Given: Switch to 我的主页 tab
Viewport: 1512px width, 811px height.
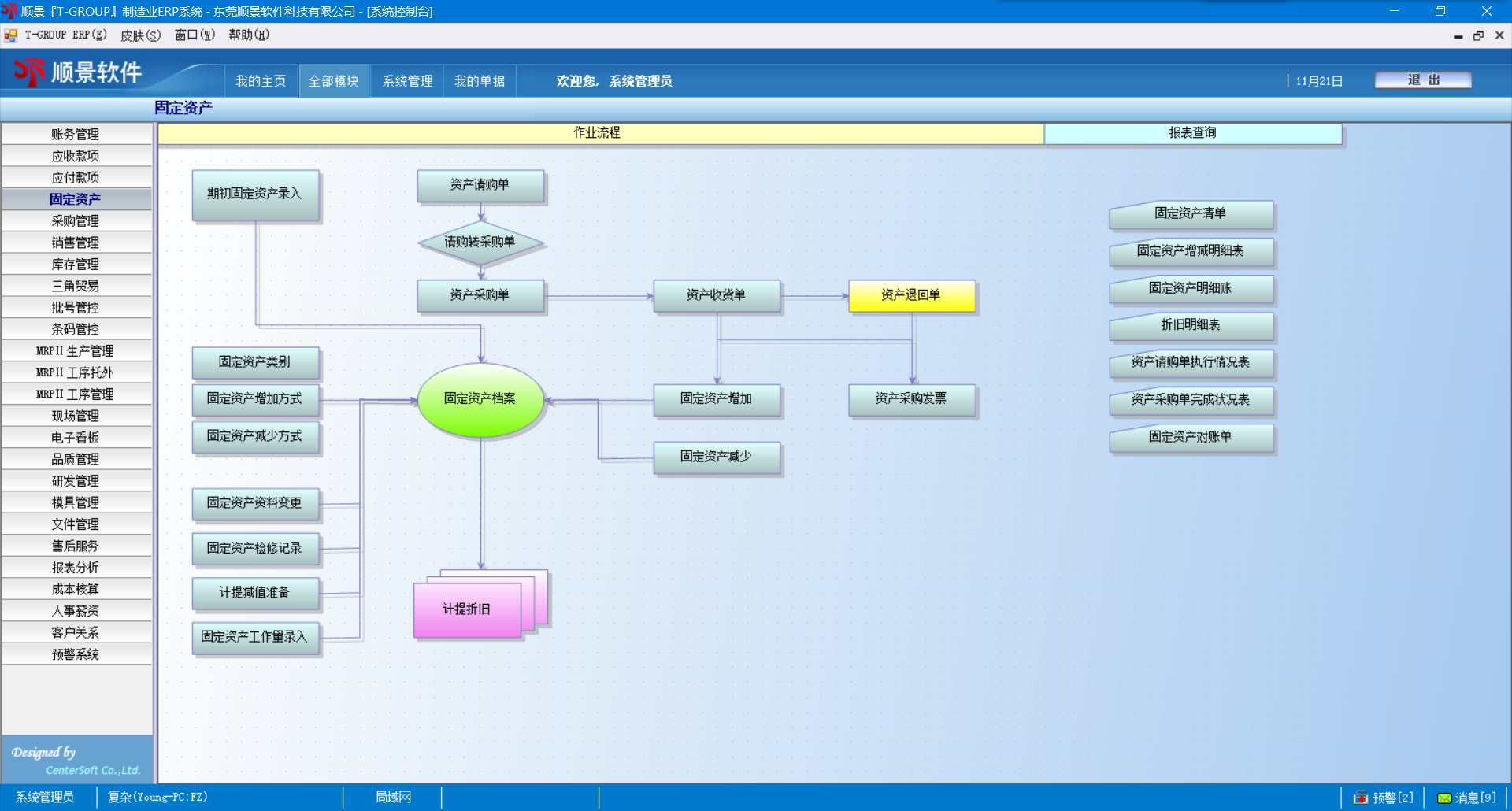Looking at the screenshot, I should (261, 81).
